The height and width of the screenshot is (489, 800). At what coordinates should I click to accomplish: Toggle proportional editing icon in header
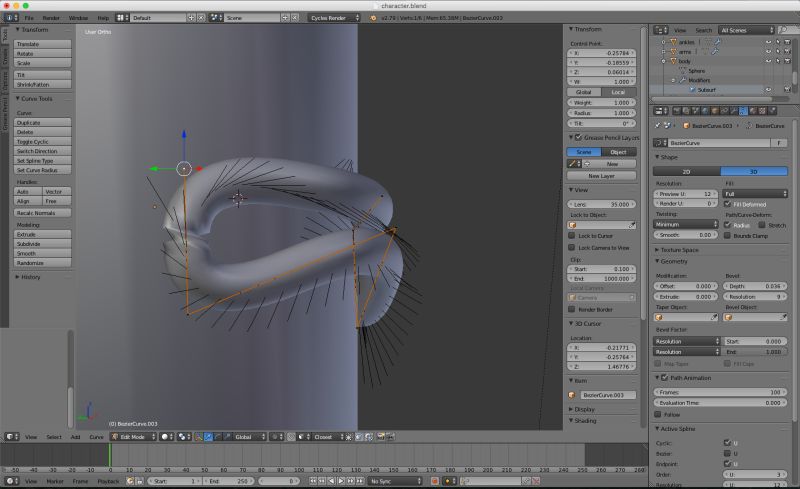point(276,437)
